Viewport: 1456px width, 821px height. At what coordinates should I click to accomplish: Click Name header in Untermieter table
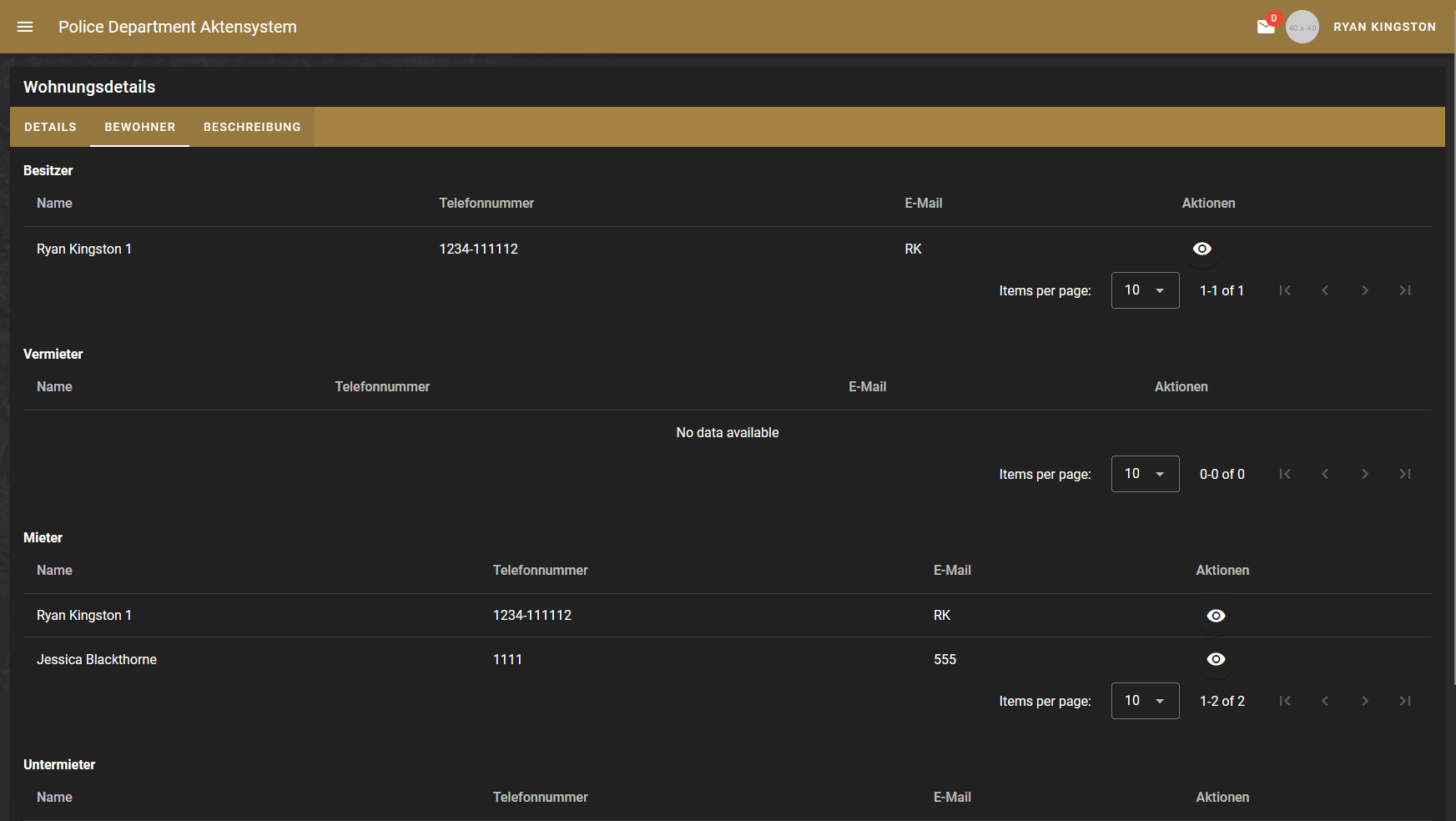point(54,798)
